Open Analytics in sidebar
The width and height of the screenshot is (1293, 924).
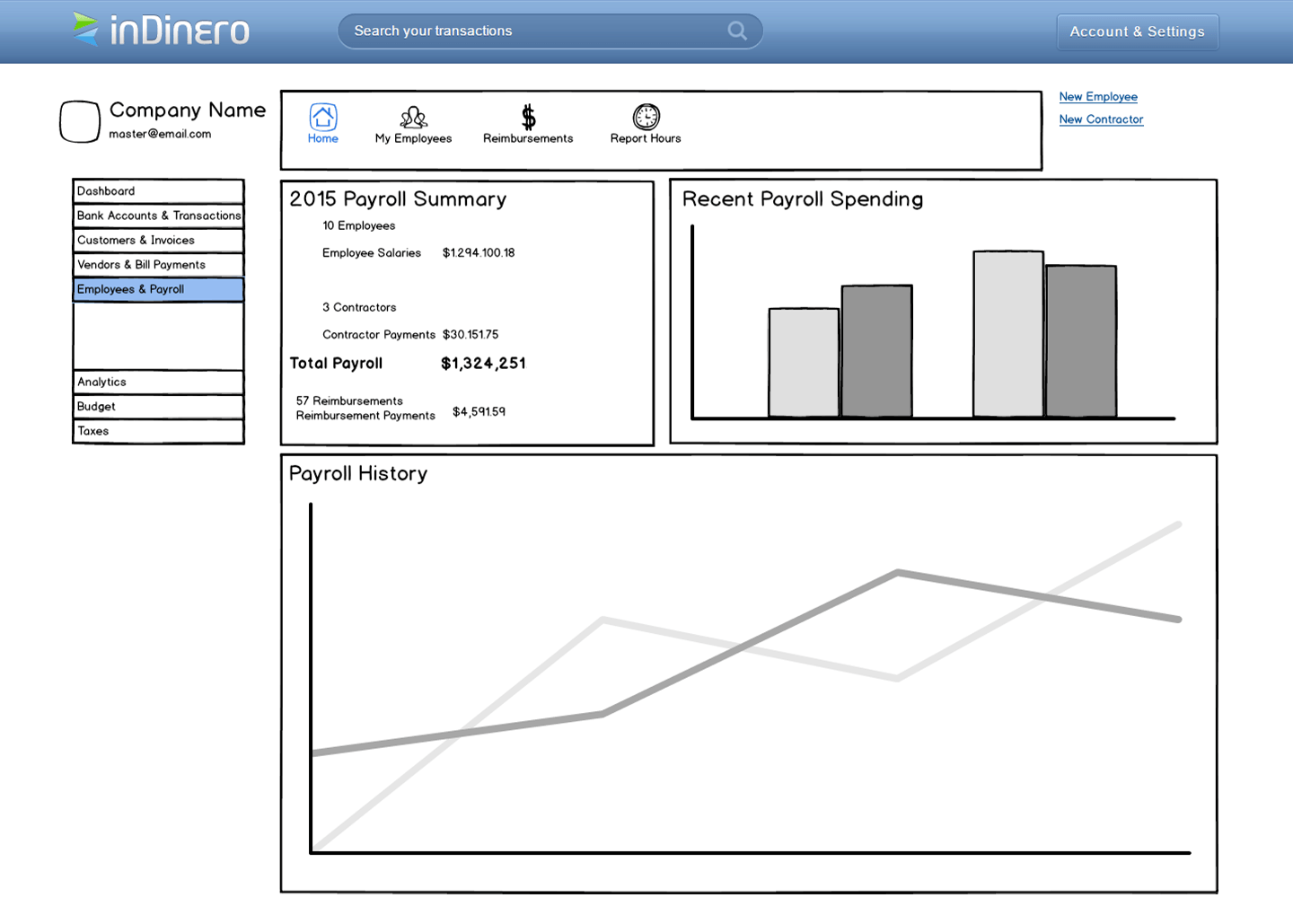pyautogui.click(x=158, y=382)
